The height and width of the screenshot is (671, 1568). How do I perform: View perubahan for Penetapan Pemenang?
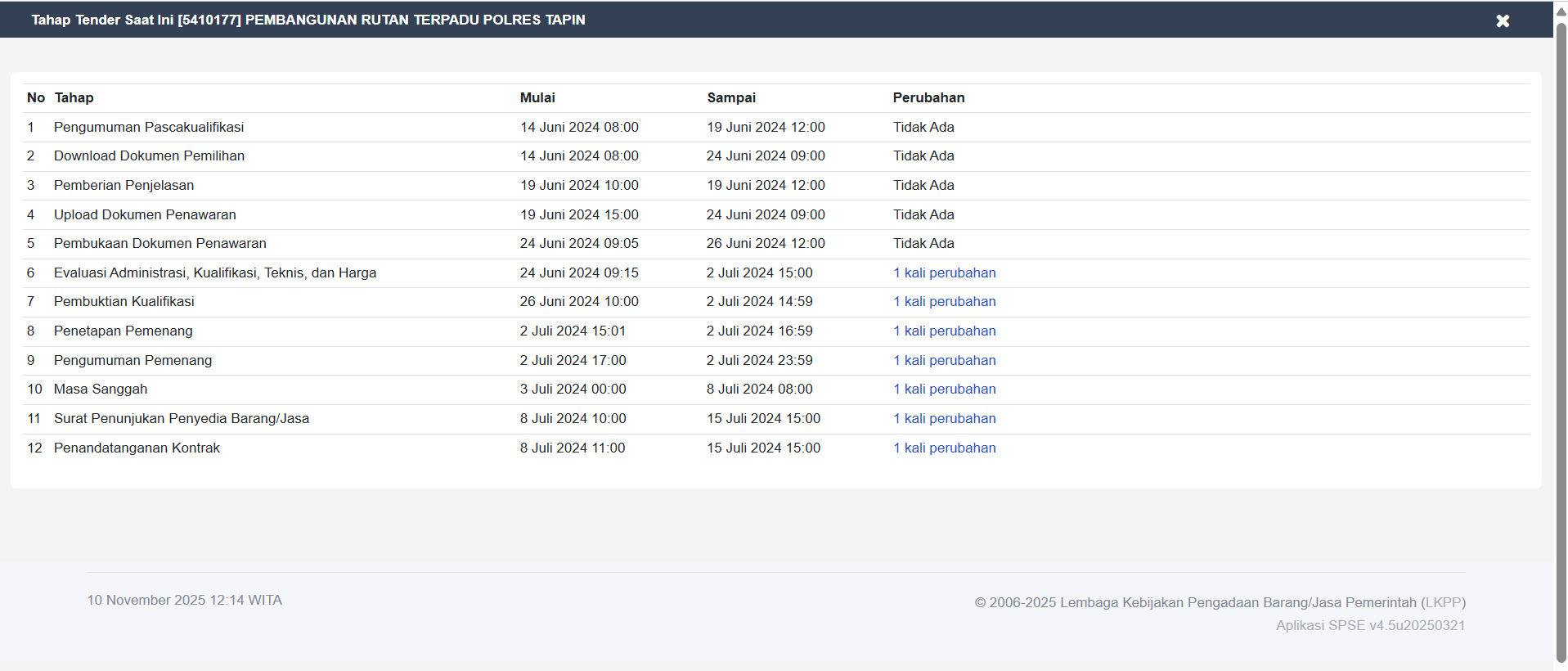[x=944, y=331]
